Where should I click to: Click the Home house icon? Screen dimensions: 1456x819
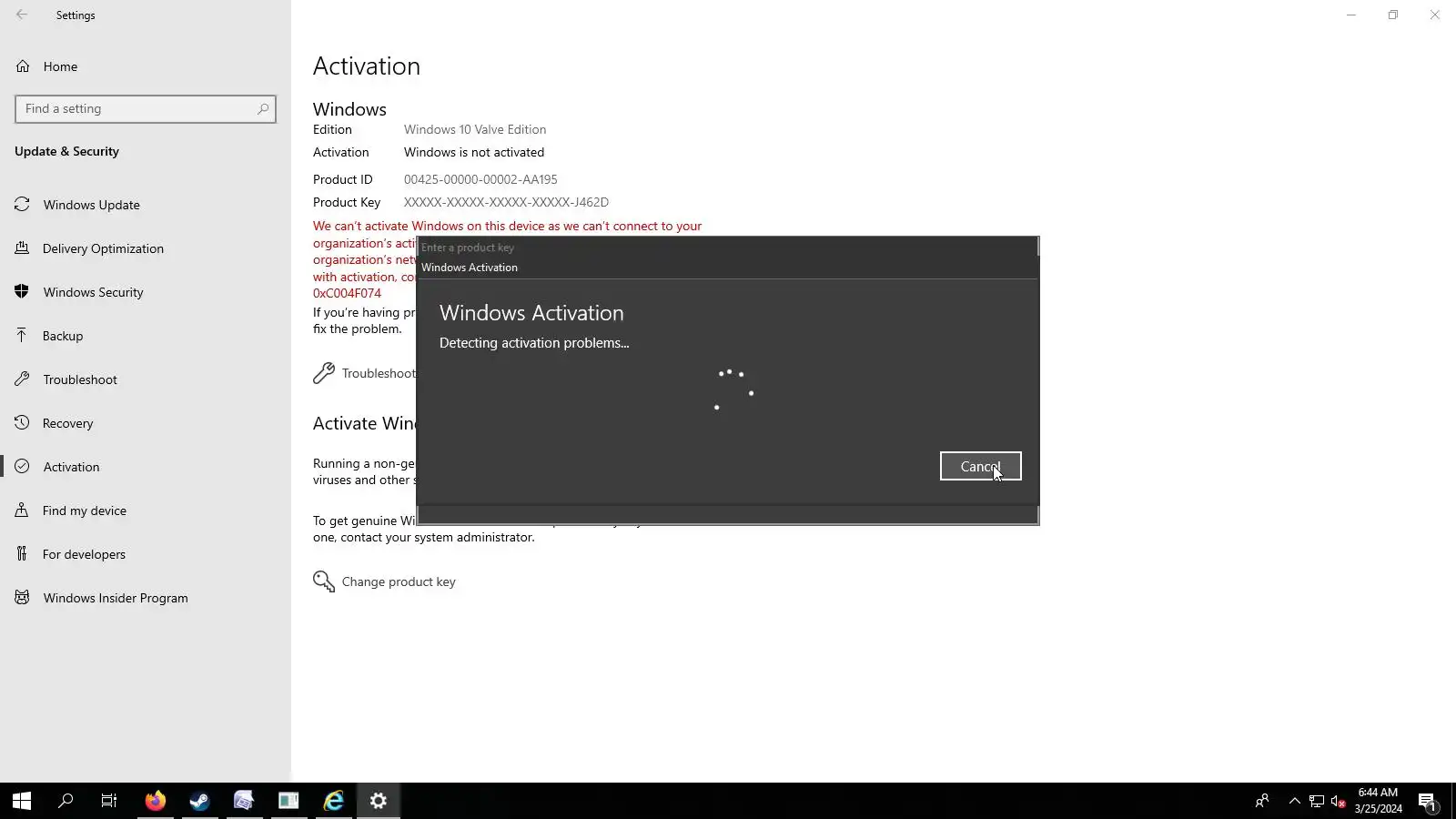(23, 66)
